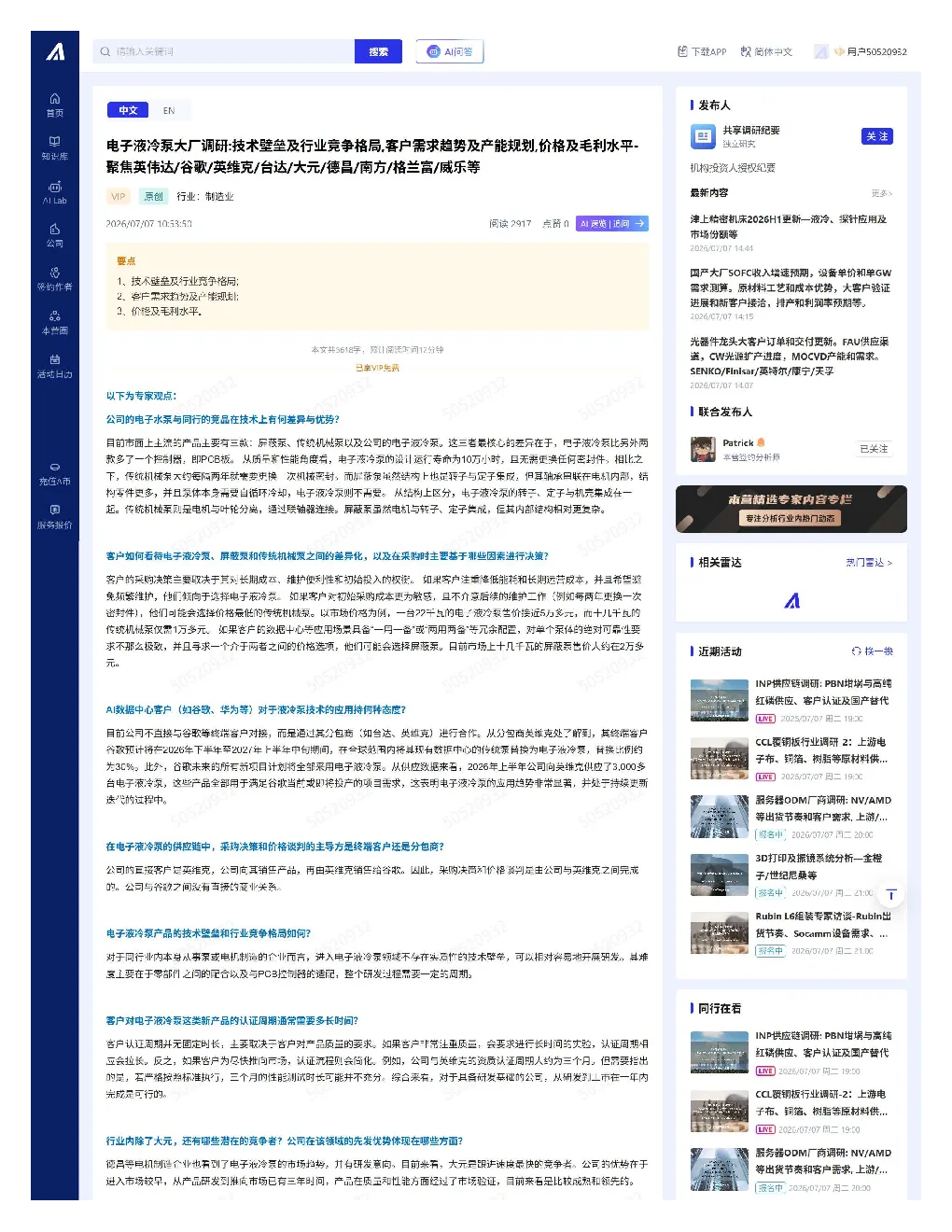Go to 首页 home in the sidebar
Screen dimensions: 952x1232
point(55,105)
